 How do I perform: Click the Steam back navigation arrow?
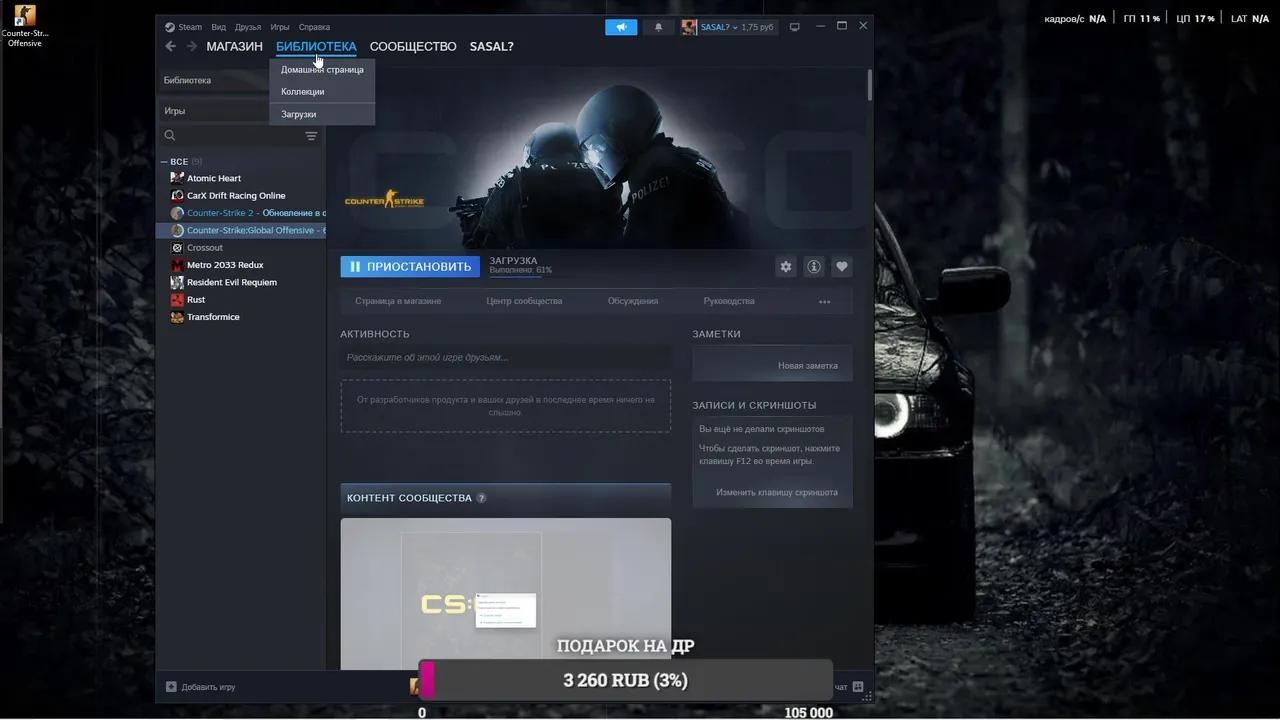click(170, 46)
